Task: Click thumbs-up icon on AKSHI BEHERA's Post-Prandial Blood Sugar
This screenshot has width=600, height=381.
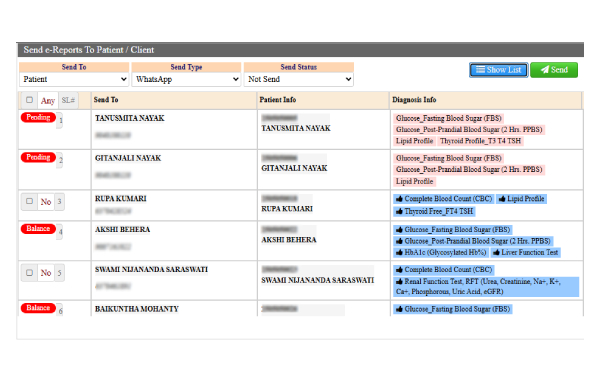Action: click(399, 241)
